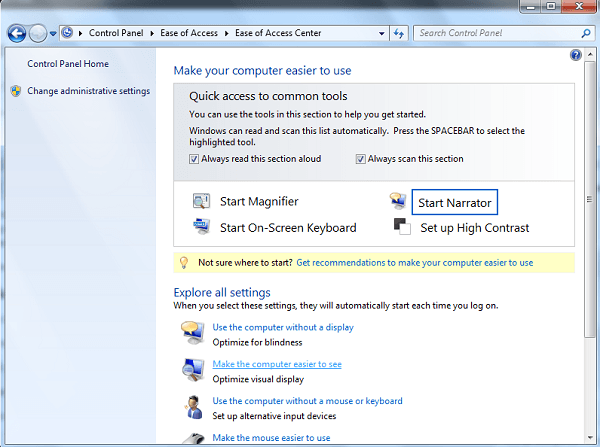The width and height of the screenshot is (600, 447).
Task: Click the vertical scrollbar thumb
Action: click(590, 199)
